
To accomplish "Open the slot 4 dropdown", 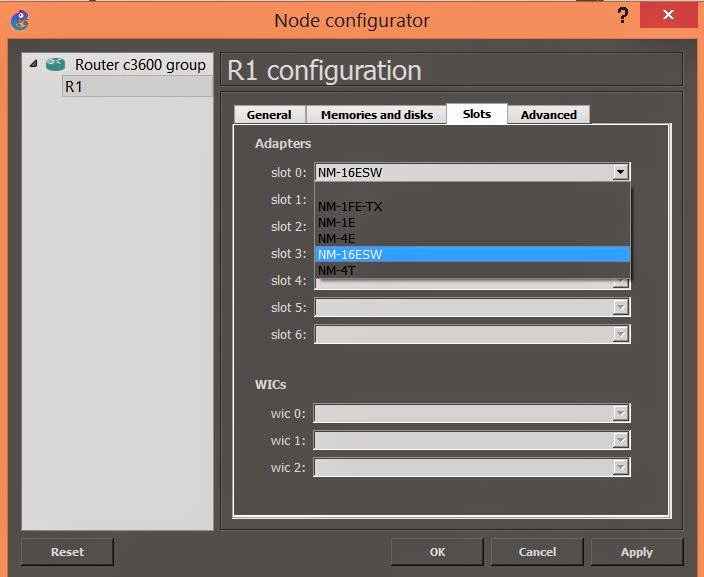I will tap(620, 283).
